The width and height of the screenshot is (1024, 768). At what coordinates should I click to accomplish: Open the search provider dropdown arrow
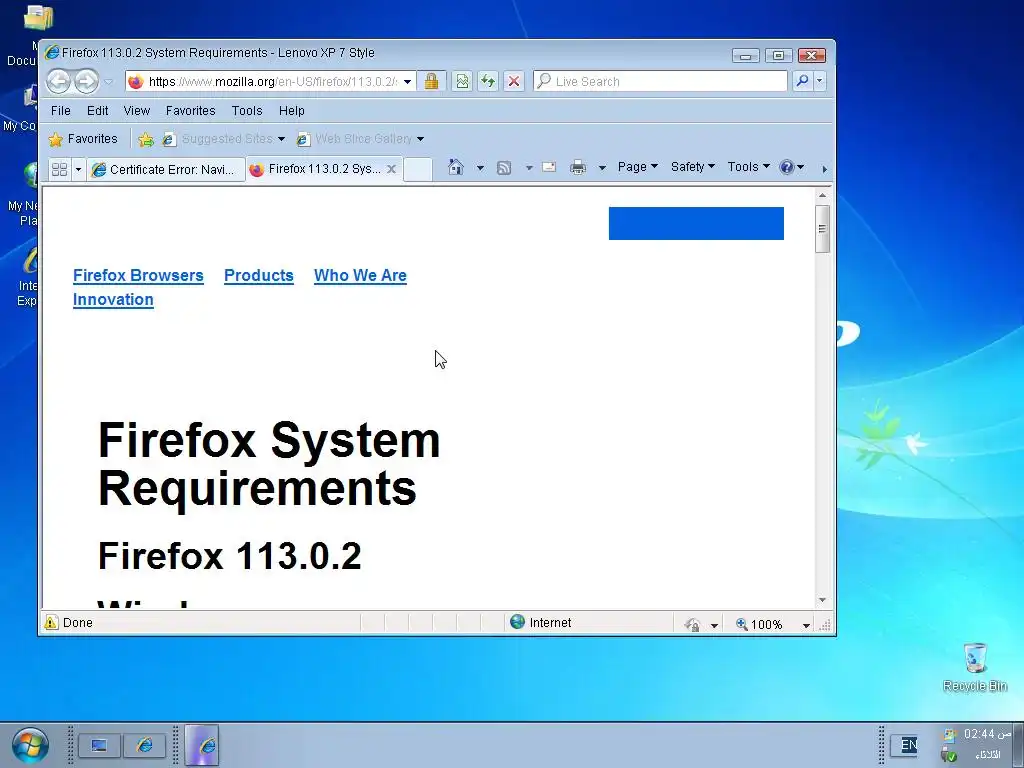[x=820, y=81]
